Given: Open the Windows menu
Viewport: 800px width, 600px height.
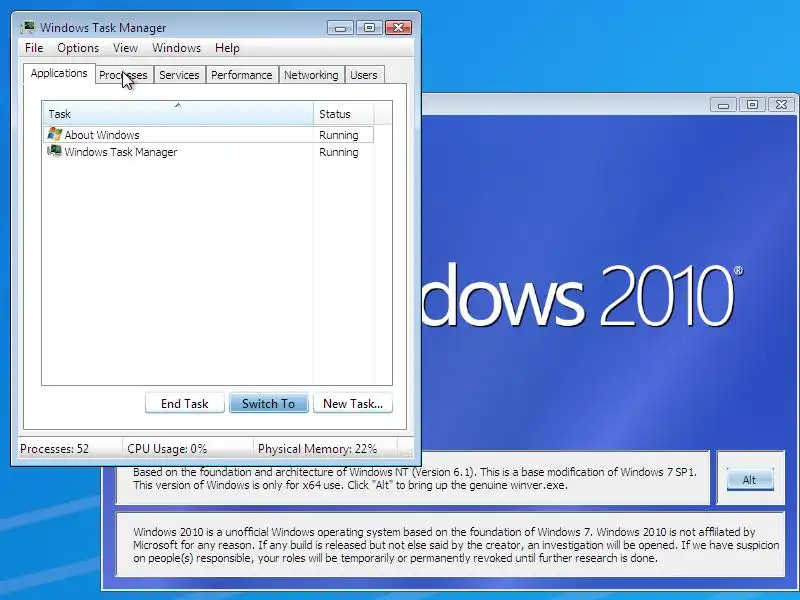Looking at the screenshot, I should (177, 48).
